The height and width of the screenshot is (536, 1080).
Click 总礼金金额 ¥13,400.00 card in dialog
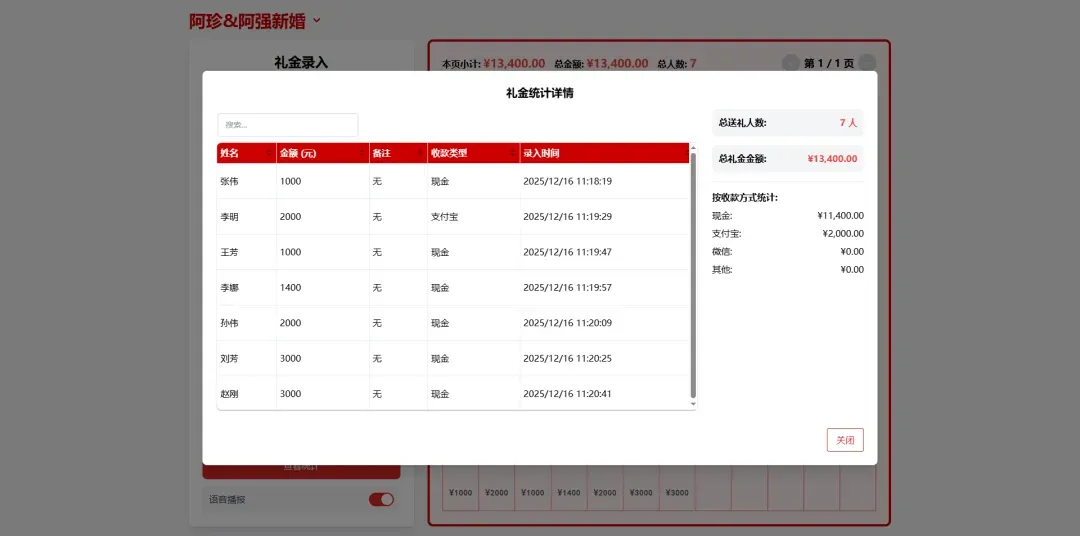(788, 158)
